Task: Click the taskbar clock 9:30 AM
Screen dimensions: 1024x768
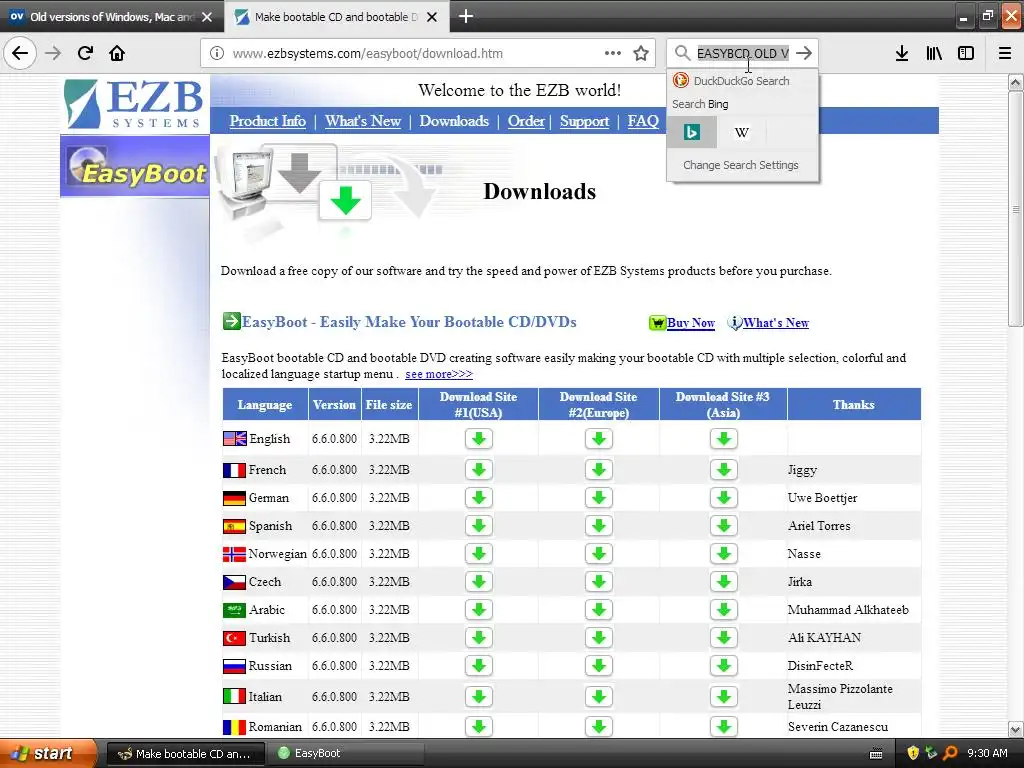Action: pyautogui.click(x=987, y=753)
